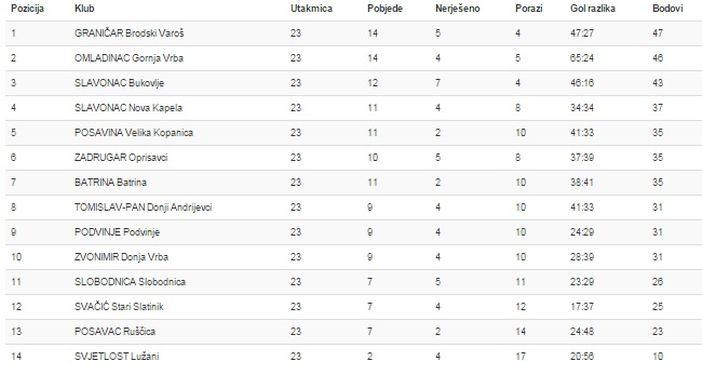The image size is (702, 375).
Task: Click POSAVINA Velika Kopanica club name
Action: pyautogui.click(x=134, y=133)
